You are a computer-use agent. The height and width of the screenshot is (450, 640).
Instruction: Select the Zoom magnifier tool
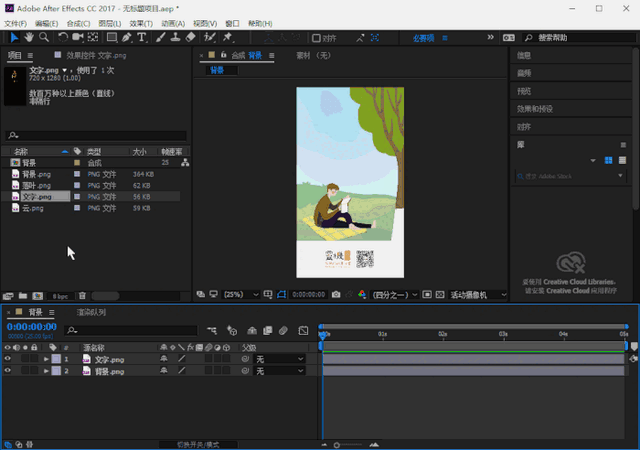point(44,38)
